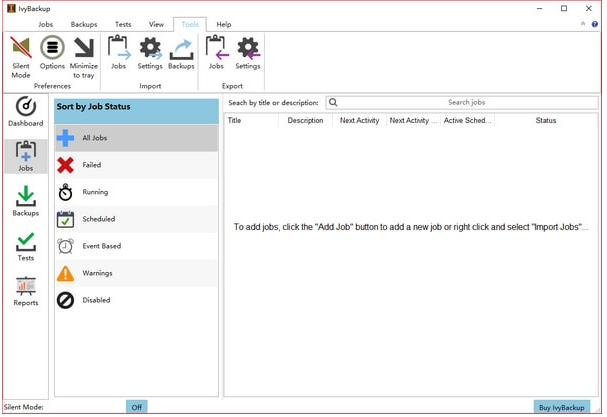Open the Options preferences icon
Viewport: 607px width, 417px height.
coord(52,56)
